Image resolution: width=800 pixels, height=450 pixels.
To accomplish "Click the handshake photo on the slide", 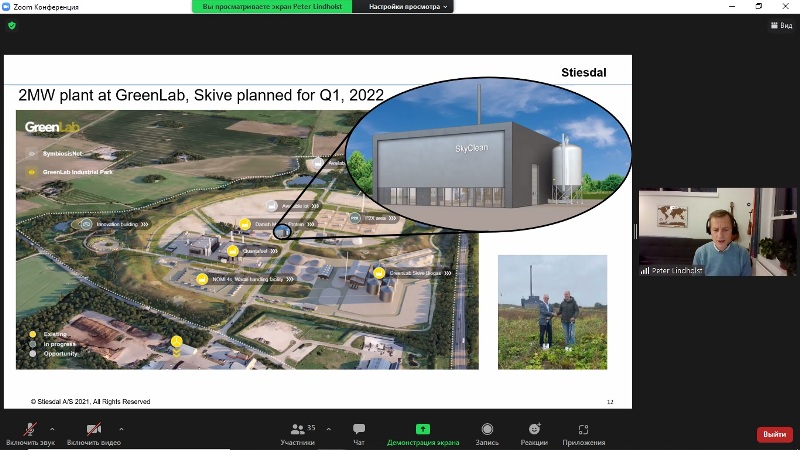I will click(x=553, y=312).
